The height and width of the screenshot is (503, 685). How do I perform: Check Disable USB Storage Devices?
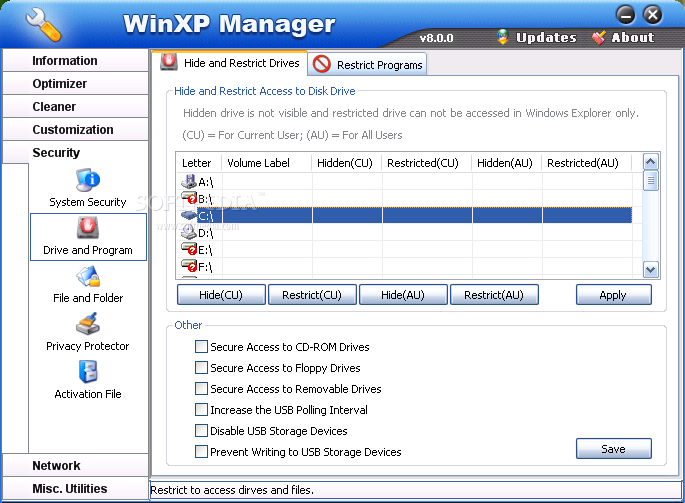(x=201, y=431)
